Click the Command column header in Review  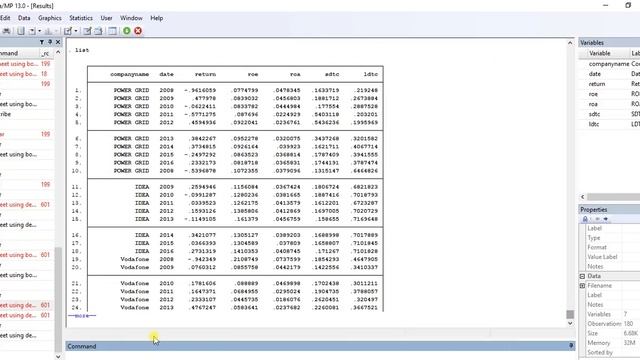pos(20,53)
